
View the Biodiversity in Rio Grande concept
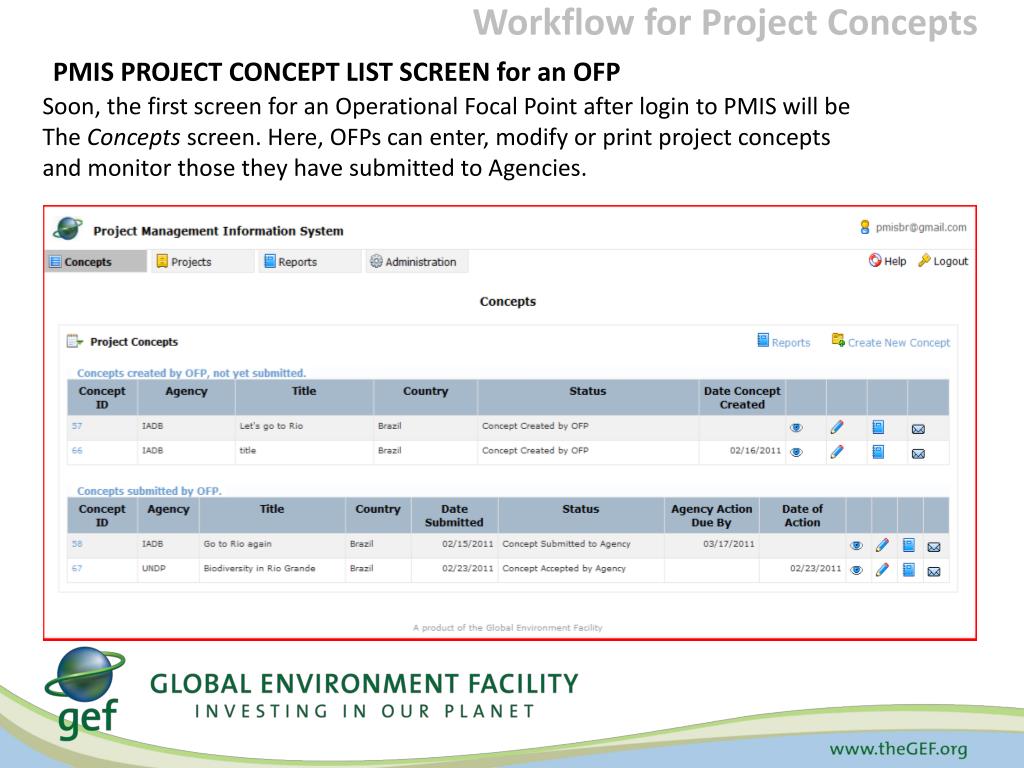(x=857, y=570)
